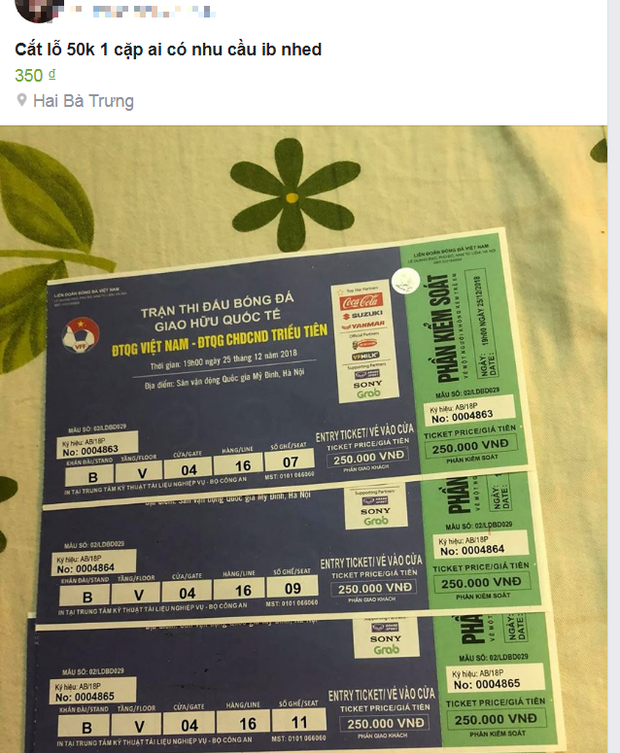Click the Coca-Cola logo on the ticket
620x753 pixels.
tap(361, 301)
